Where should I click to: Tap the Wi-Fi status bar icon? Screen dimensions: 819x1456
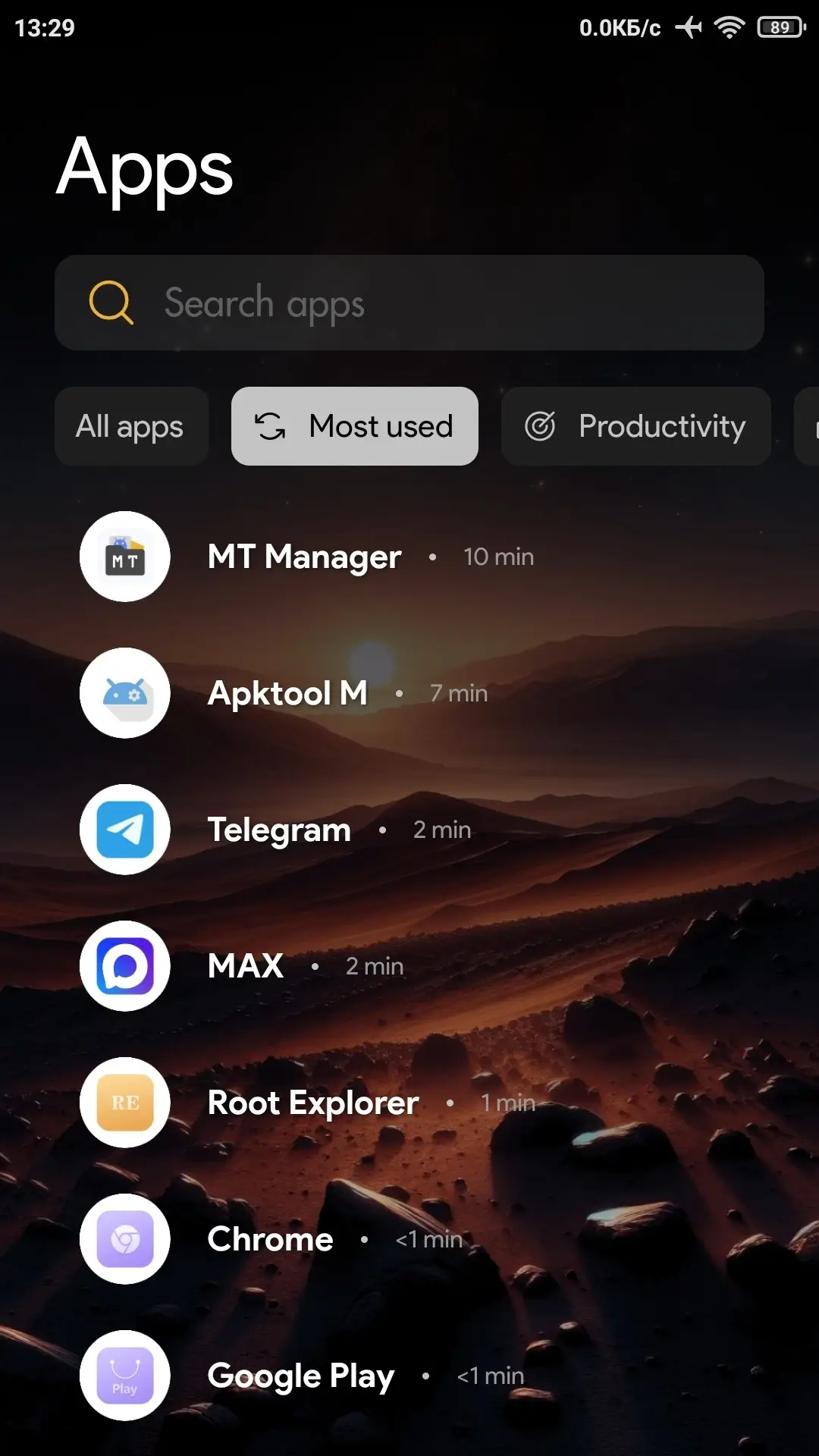(x=730, y=28)
